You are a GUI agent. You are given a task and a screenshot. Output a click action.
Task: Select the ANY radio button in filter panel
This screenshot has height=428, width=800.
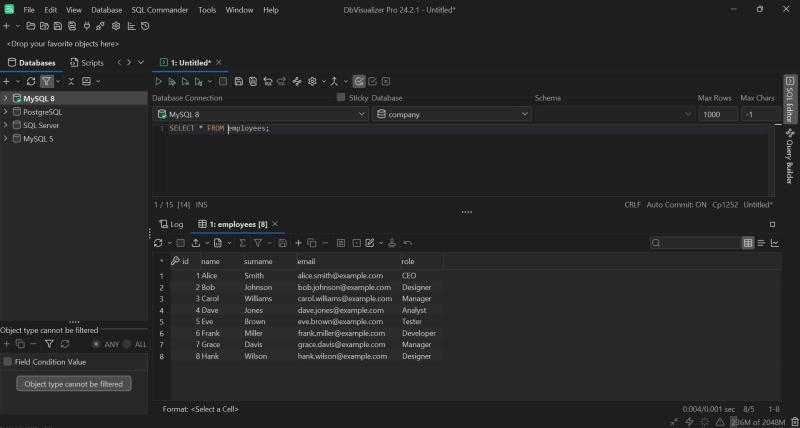[96, 344]
